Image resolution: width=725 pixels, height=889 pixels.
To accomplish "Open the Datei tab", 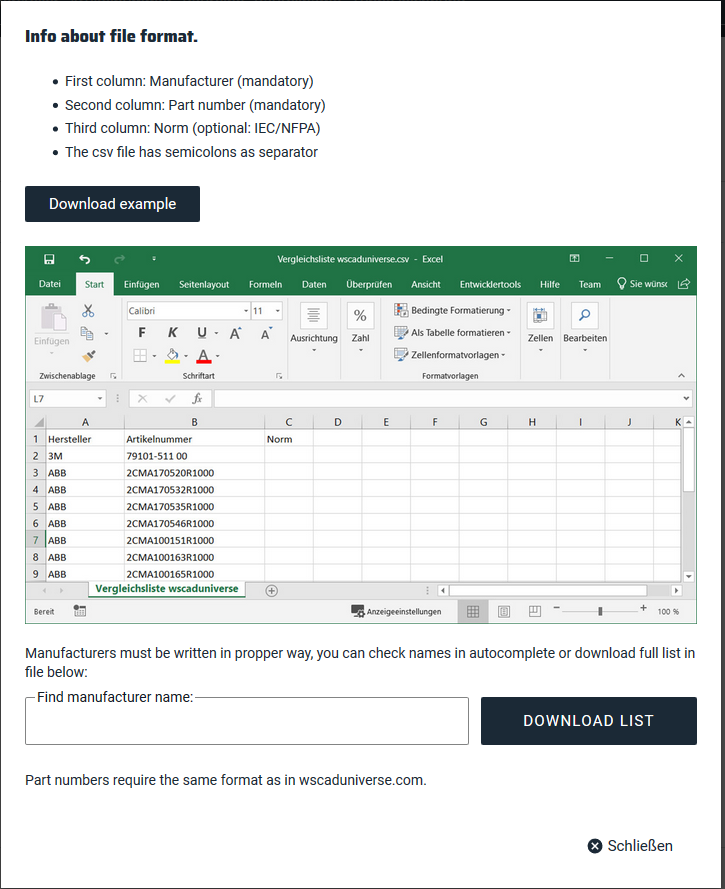I will pos(49,283).
